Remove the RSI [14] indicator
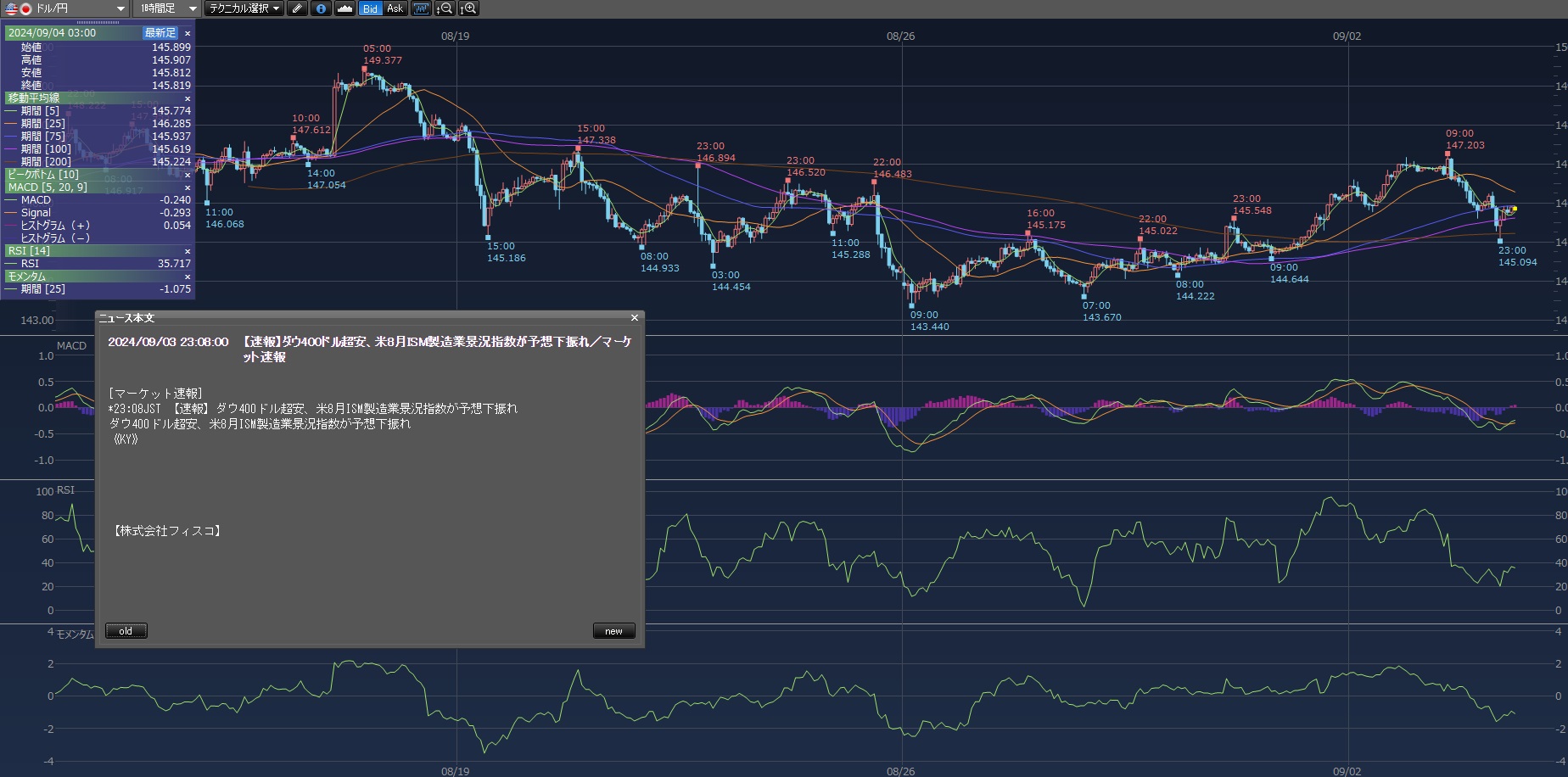 (188, 251)
